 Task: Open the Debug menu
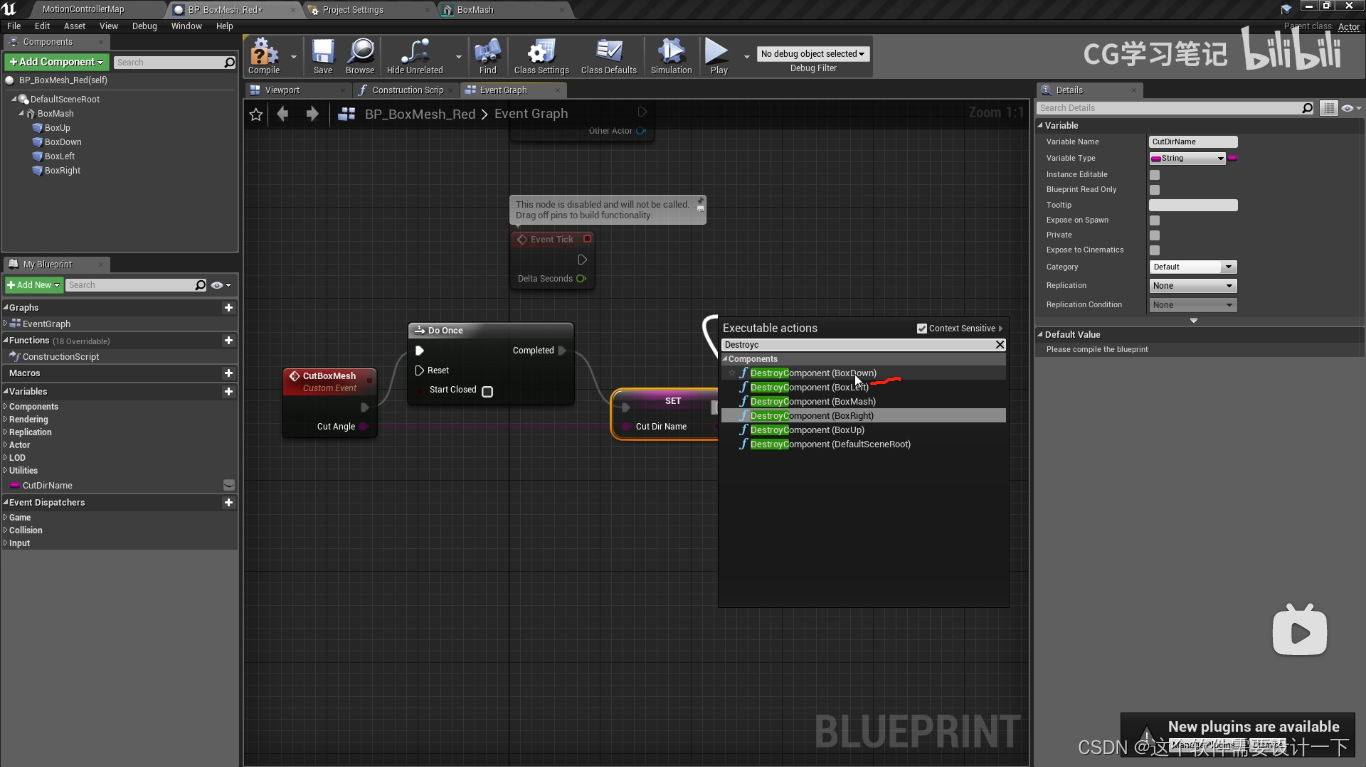145,26
